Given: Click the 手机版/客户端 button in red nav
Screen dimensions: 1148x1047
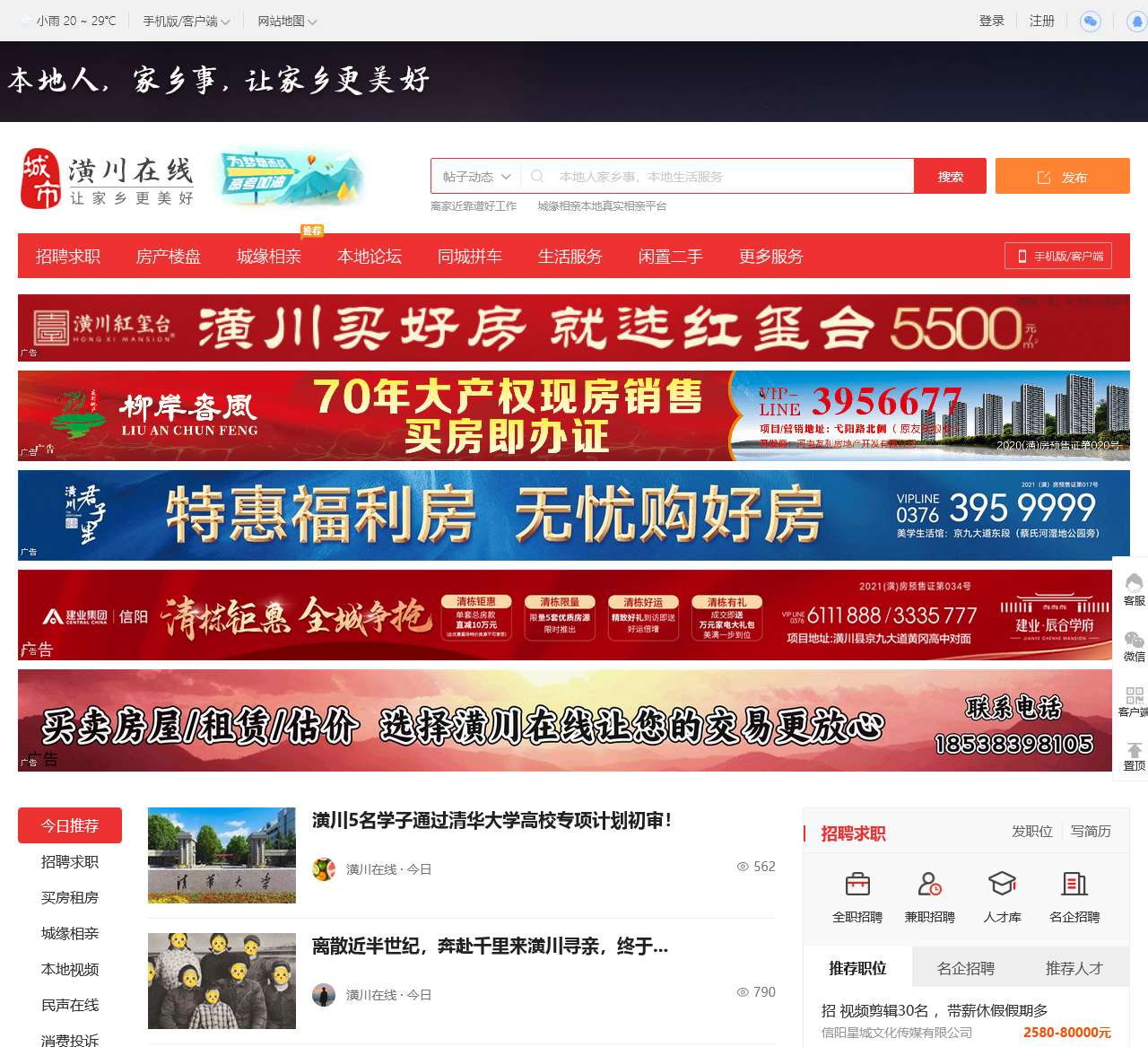Looking at the screenshot, I should click(x=1058, y=256).
